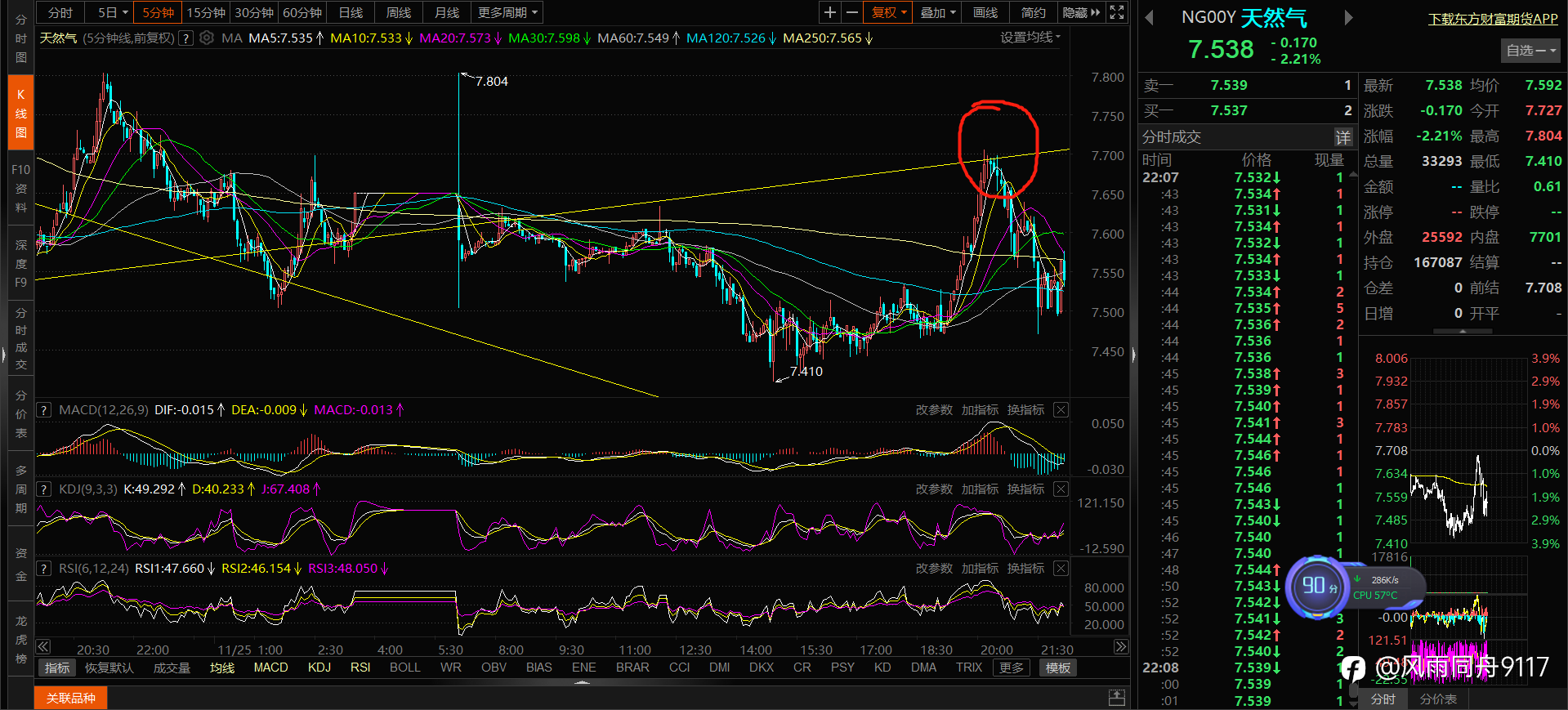Click 下载东方财富期货APP link
Screen dimensions: 1568x710
[1493, 18]
